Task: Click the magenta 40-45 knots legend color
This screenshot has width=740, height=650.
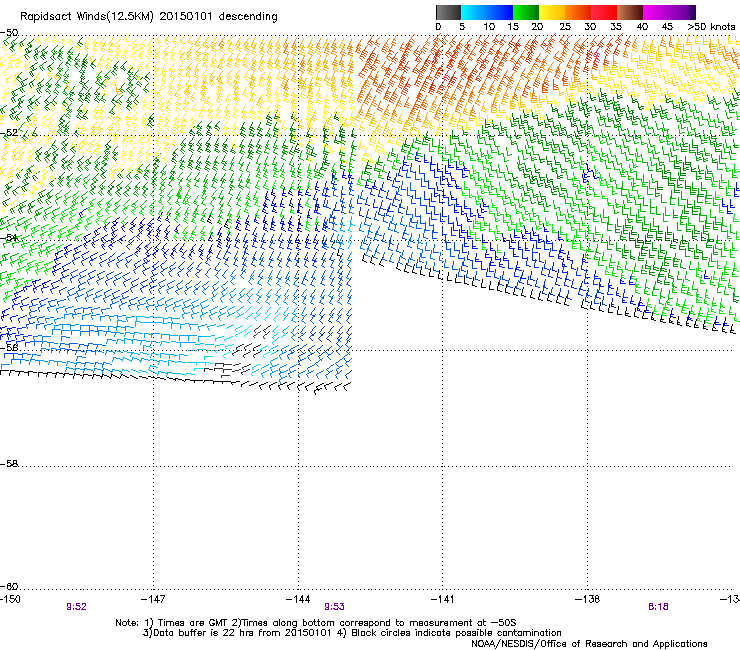Action: point(656,12)
